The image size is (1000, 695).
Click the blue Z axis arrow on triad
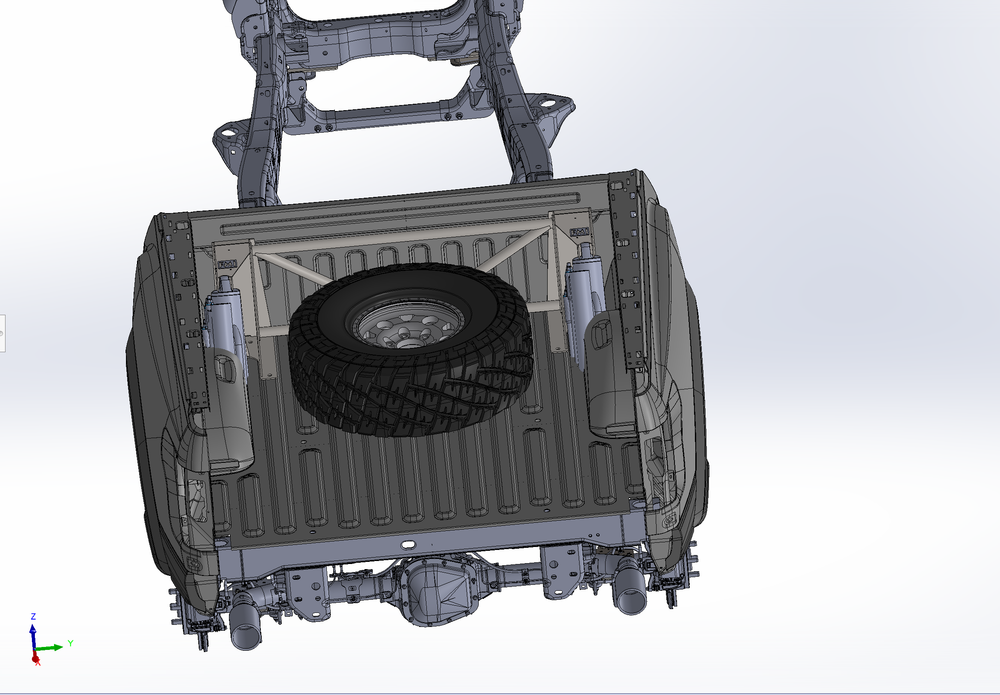(x=33, y=629)
